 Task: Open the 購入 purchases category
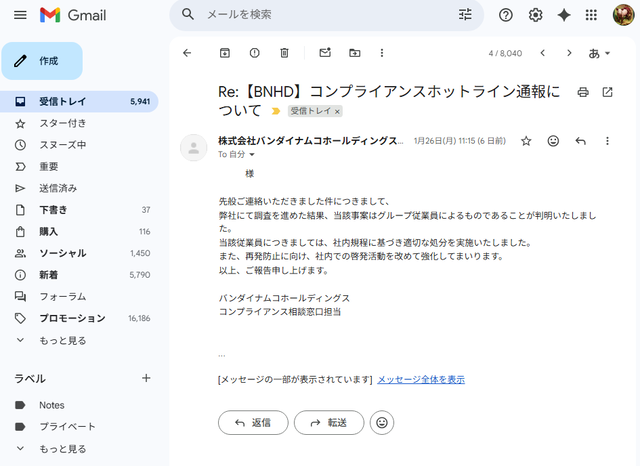tap(79, 231)
